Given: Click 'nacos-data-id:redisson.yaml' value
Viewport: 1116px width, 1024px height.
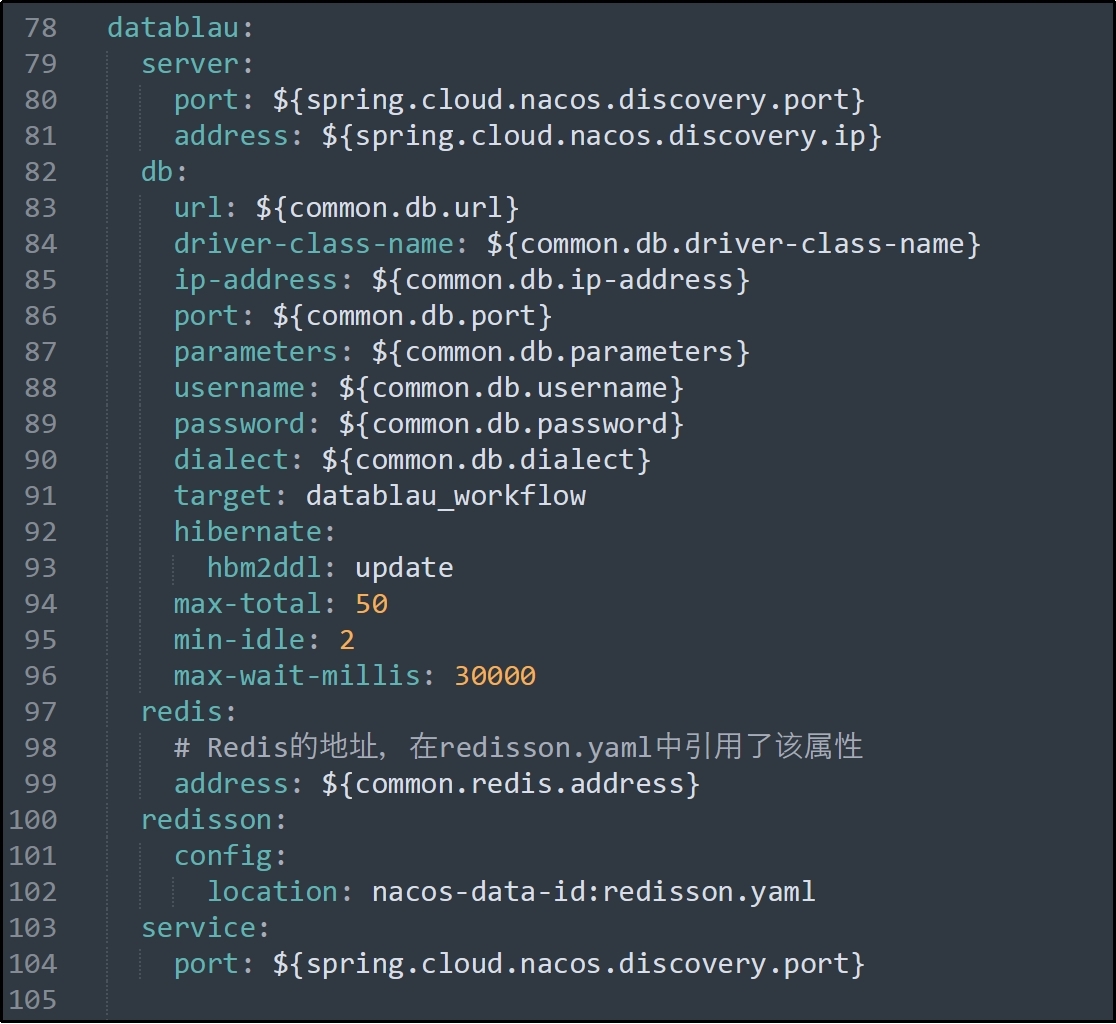Looking at the screenshot, I should point(594,892).
